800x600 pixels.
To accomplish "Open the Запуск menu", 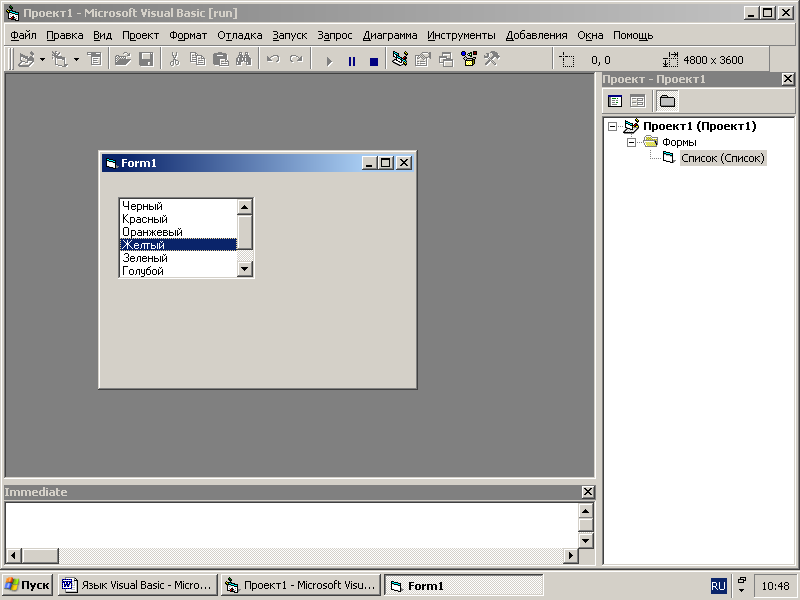I will tap(289, 35).
